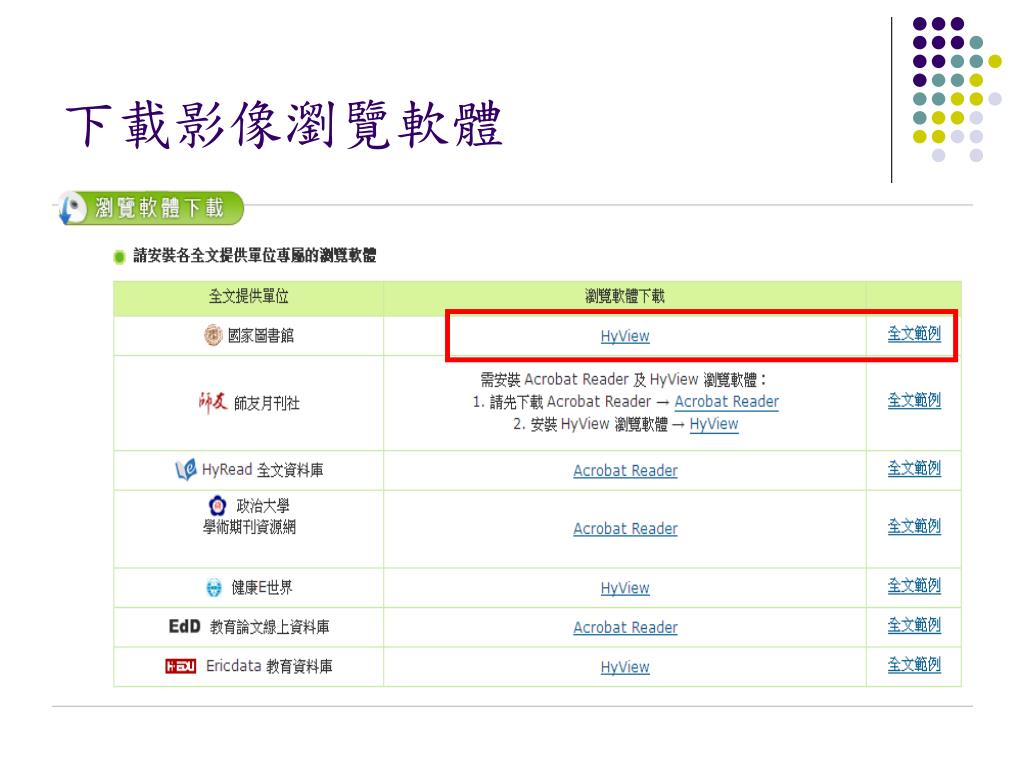
Task: Click the 需安裝 Acrobat Reader 及 HyView instruction line
Action: tap(624, 379)
